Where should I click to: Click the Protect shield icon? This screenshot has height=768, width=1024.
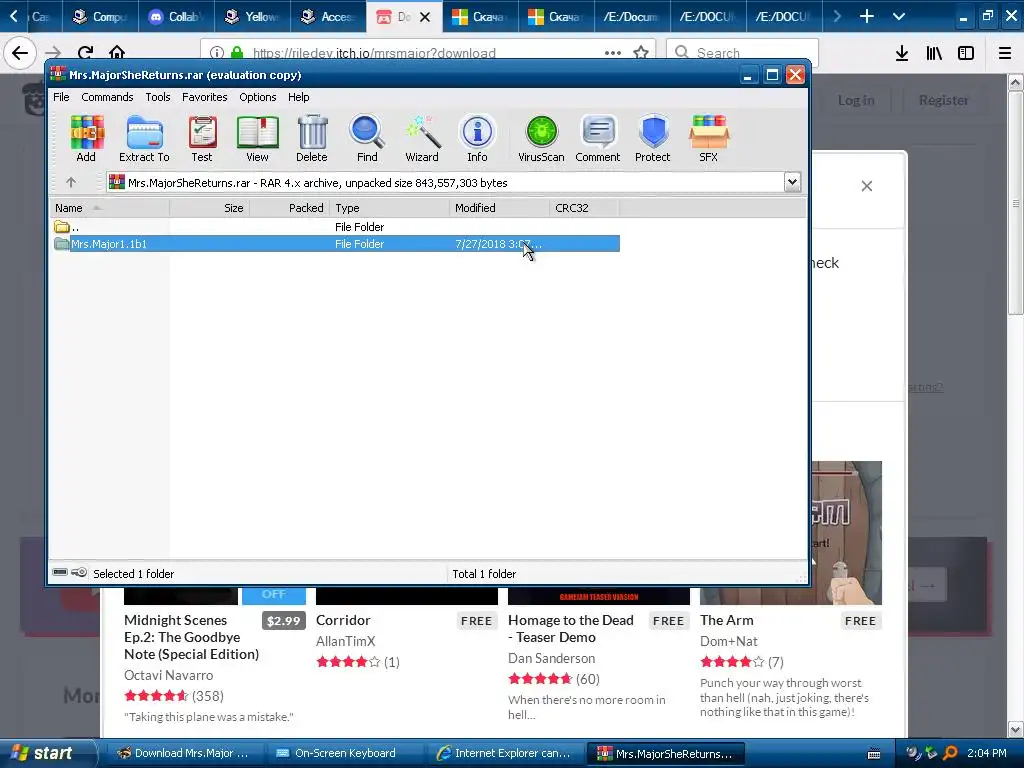coord(653,138)
